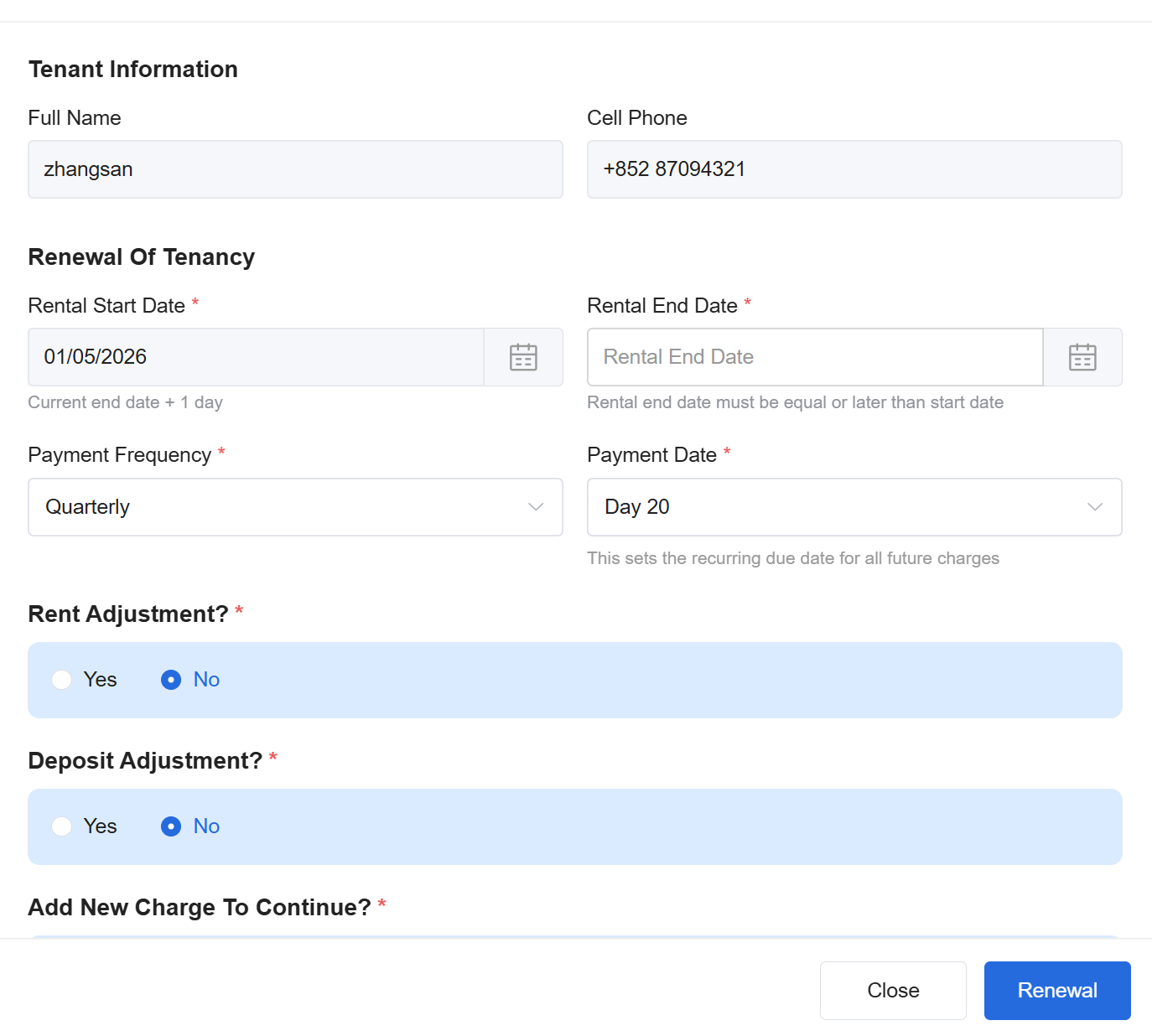Click the empty Rental End Date input
Image resolution: width=1152 pixels, height=1036 pixels.
(814, 357)
